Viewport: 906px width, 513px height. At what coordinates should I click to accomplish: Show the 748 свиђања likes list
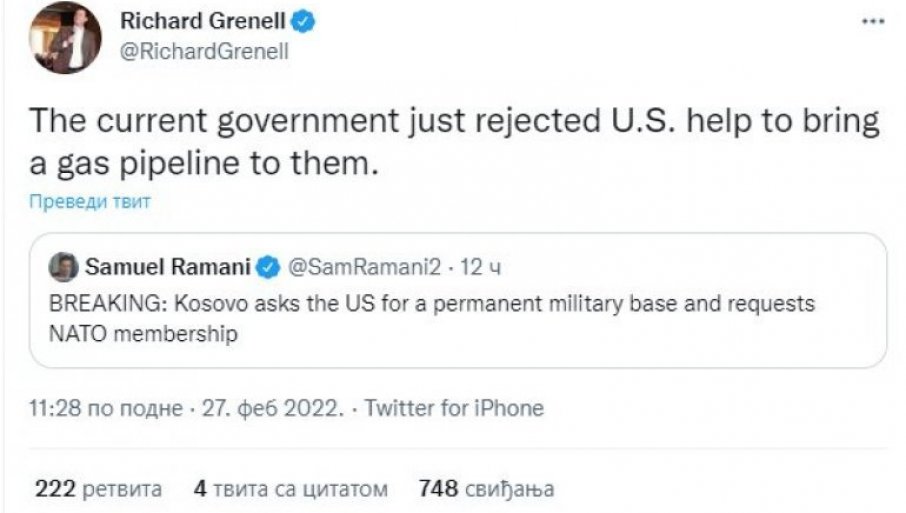tap(486, 489)
